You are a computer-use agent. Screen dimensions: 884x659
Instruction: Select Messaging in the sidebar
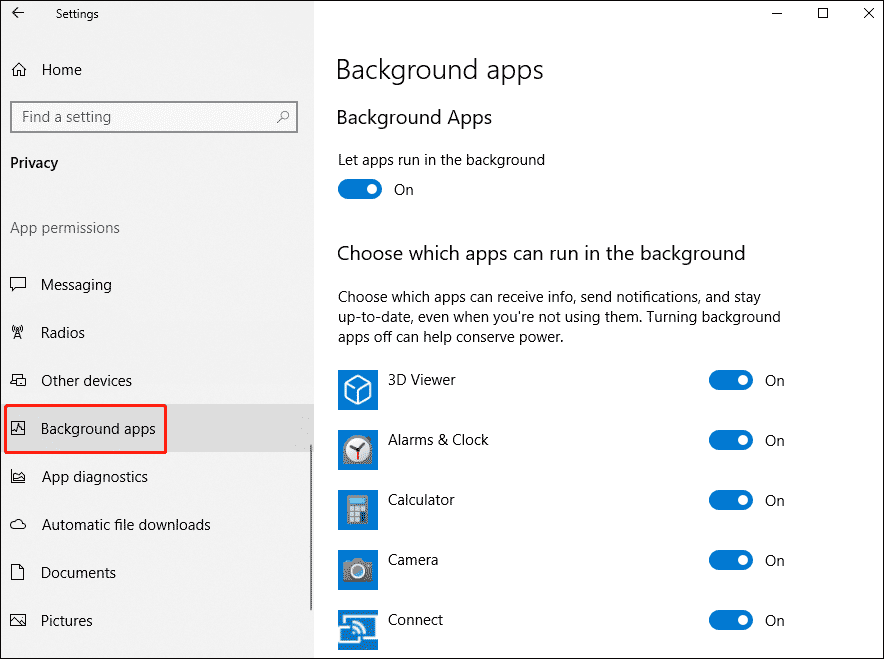tap(157, 284)
